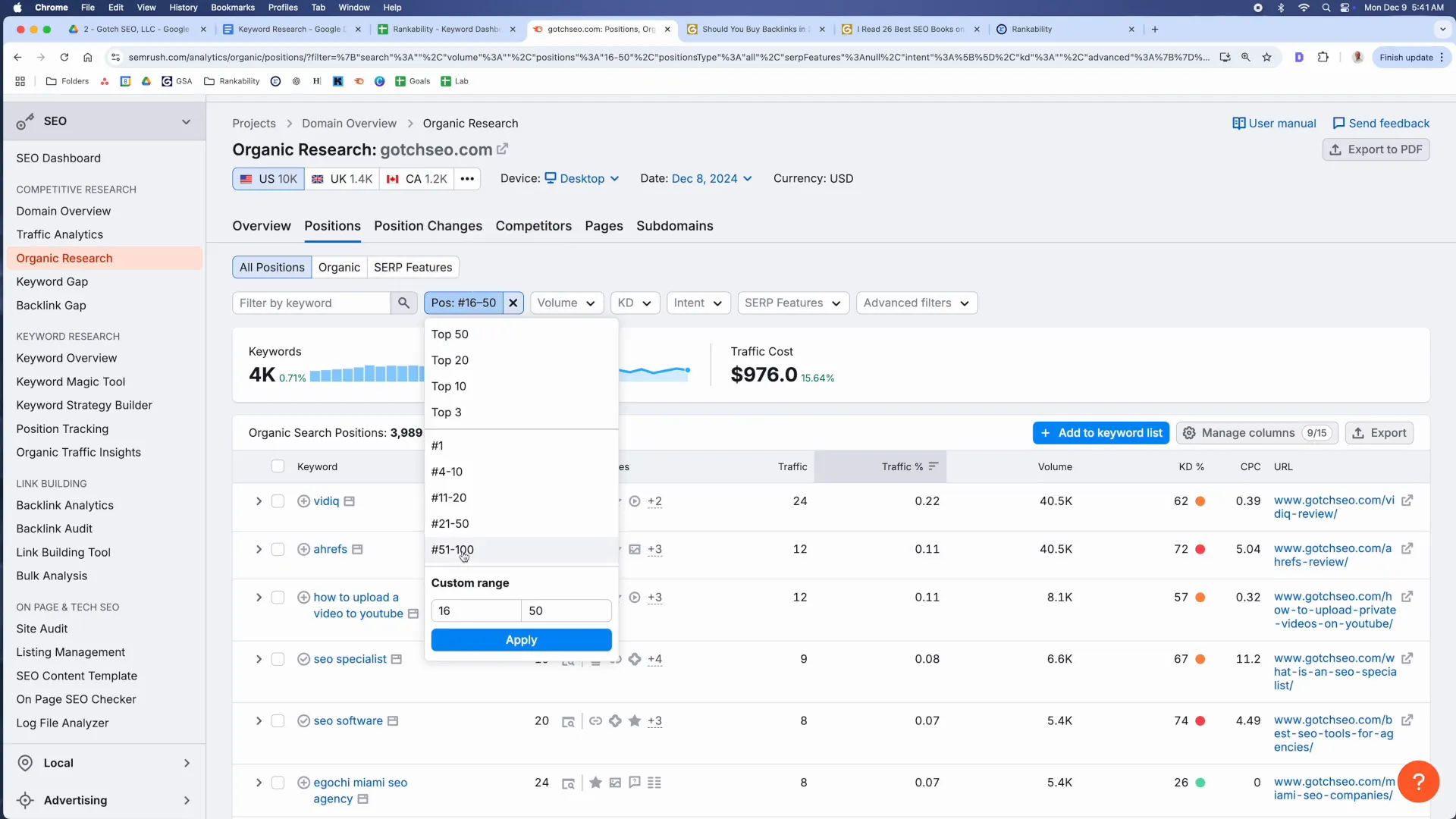Click the Apply button for custom range
The image size is (1456, 819).
point(521,640)
